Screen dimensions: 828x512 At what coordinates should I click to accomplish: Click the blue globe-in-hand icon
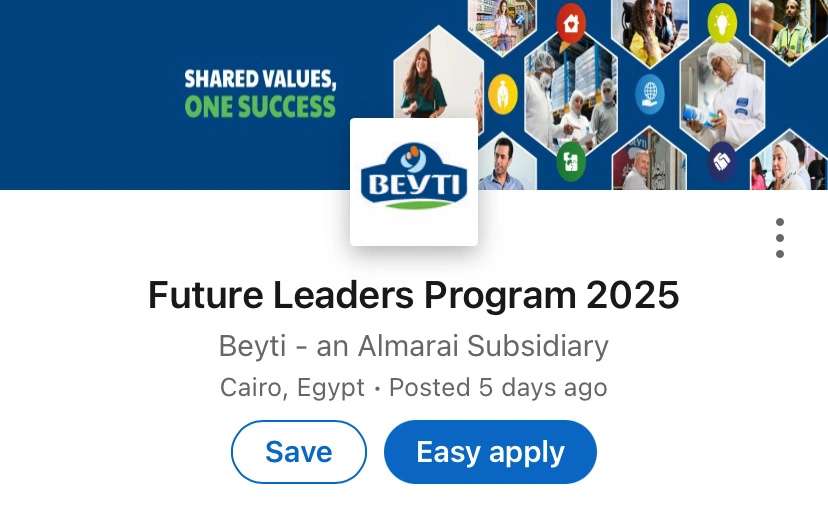pos(649,94)
